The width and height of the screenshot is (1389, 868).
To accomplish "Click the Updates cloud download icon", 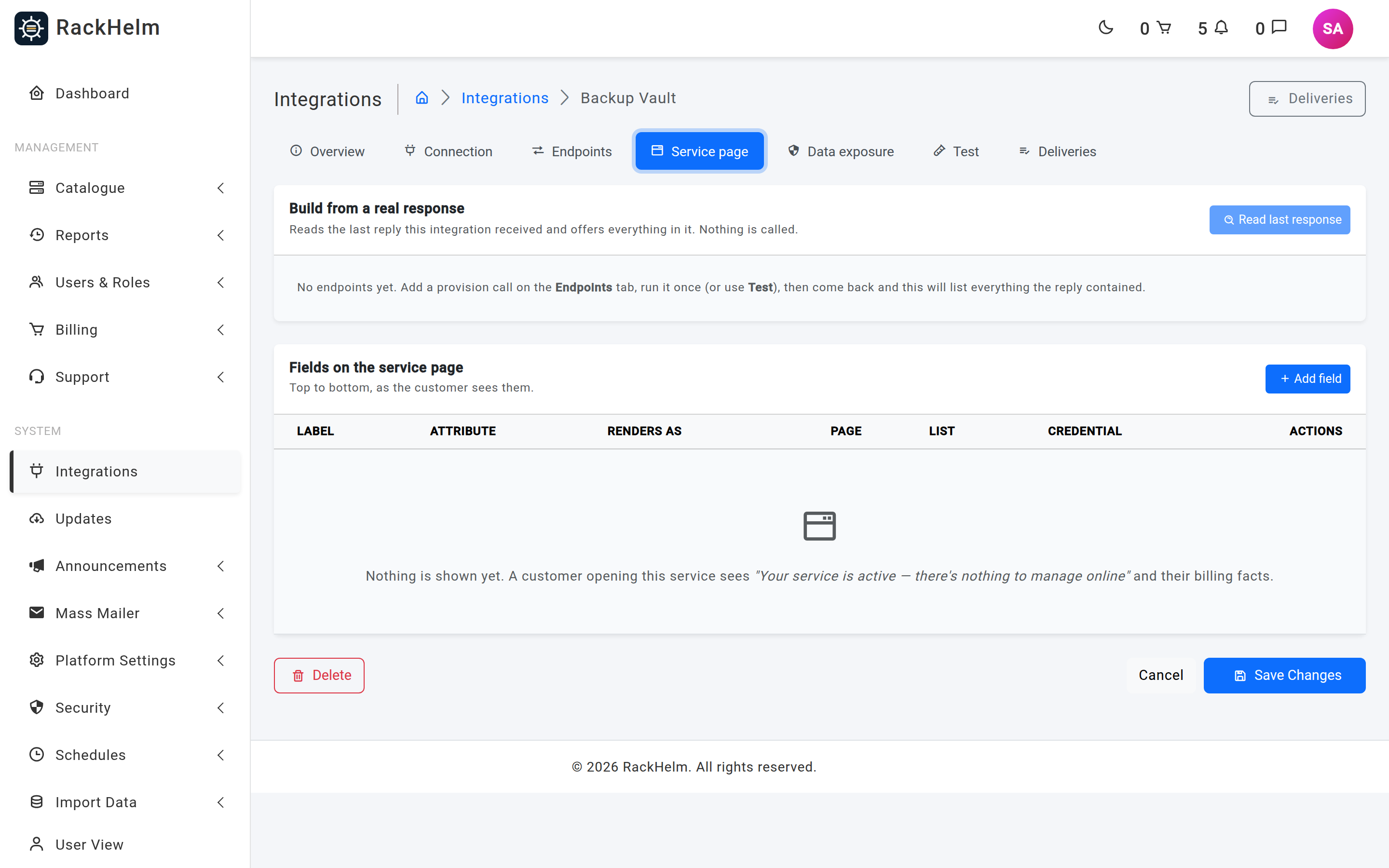I will click(x=37, y=518).
